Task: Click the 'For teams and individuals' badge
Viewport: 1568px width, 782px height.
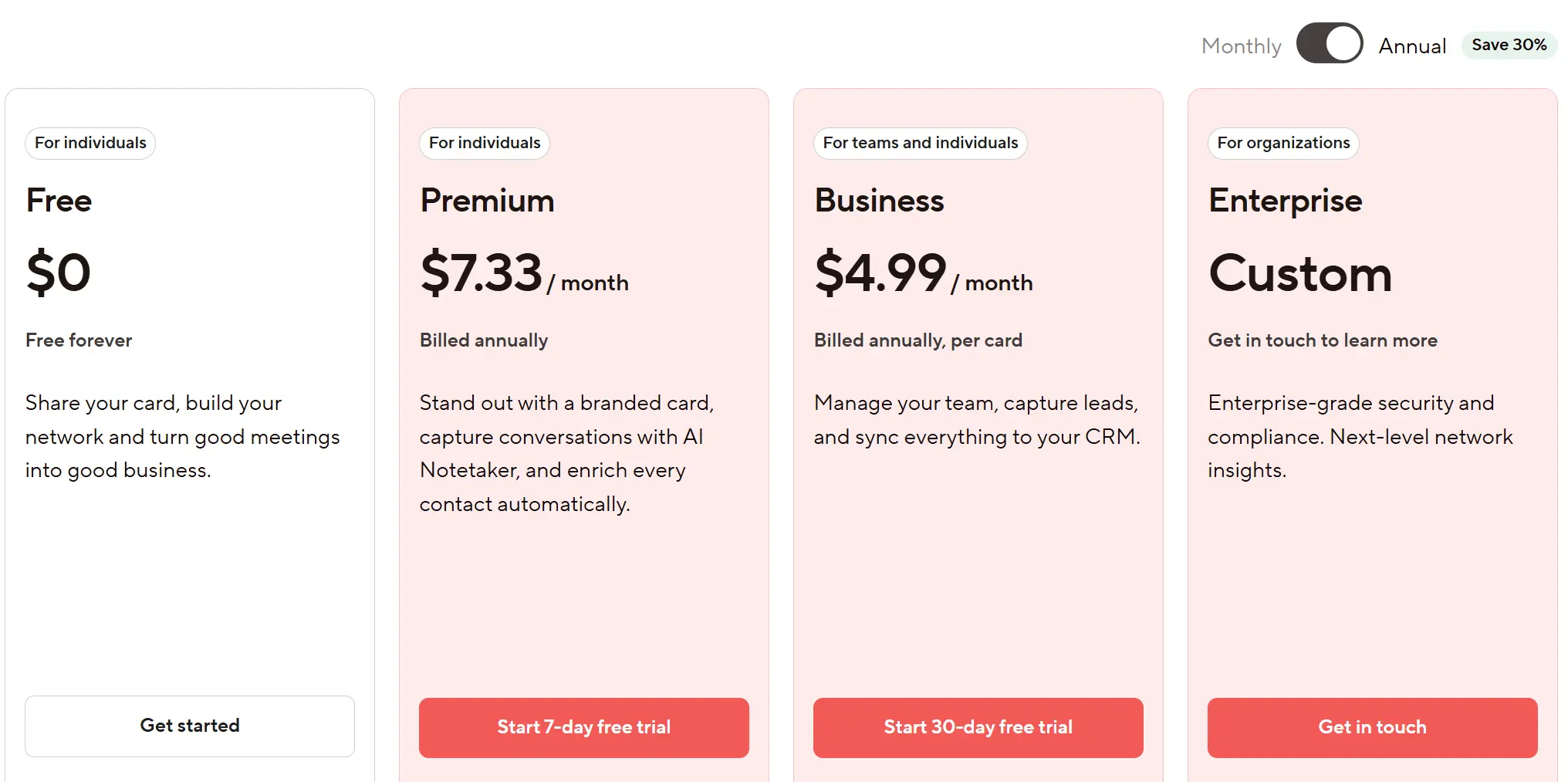Action: [919, 143]
